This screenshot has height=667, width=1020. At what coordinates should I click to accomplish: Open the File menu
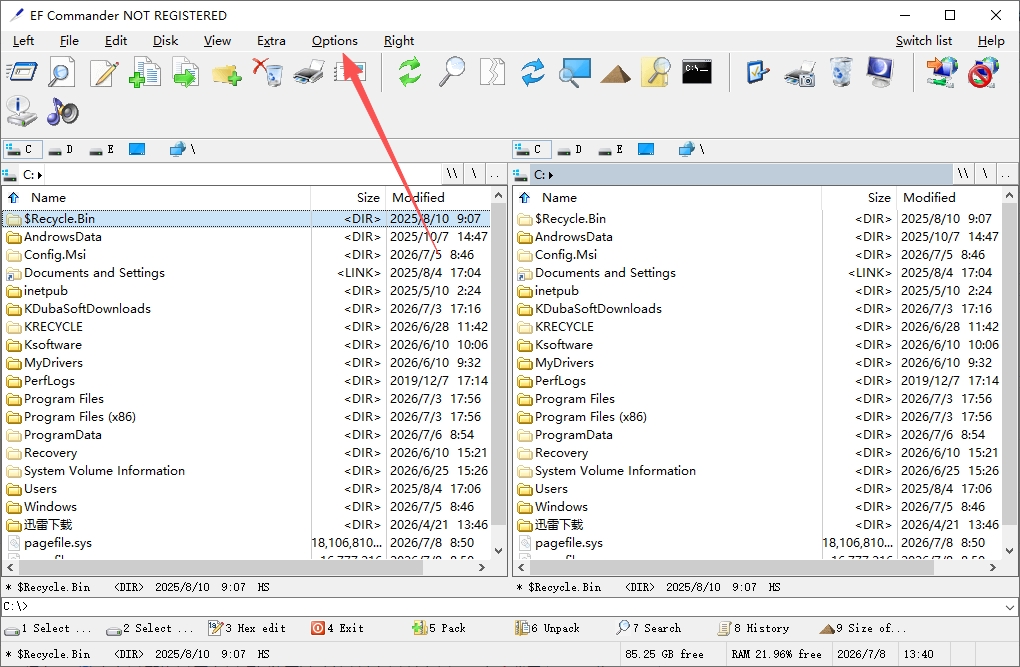coord(69,41)
